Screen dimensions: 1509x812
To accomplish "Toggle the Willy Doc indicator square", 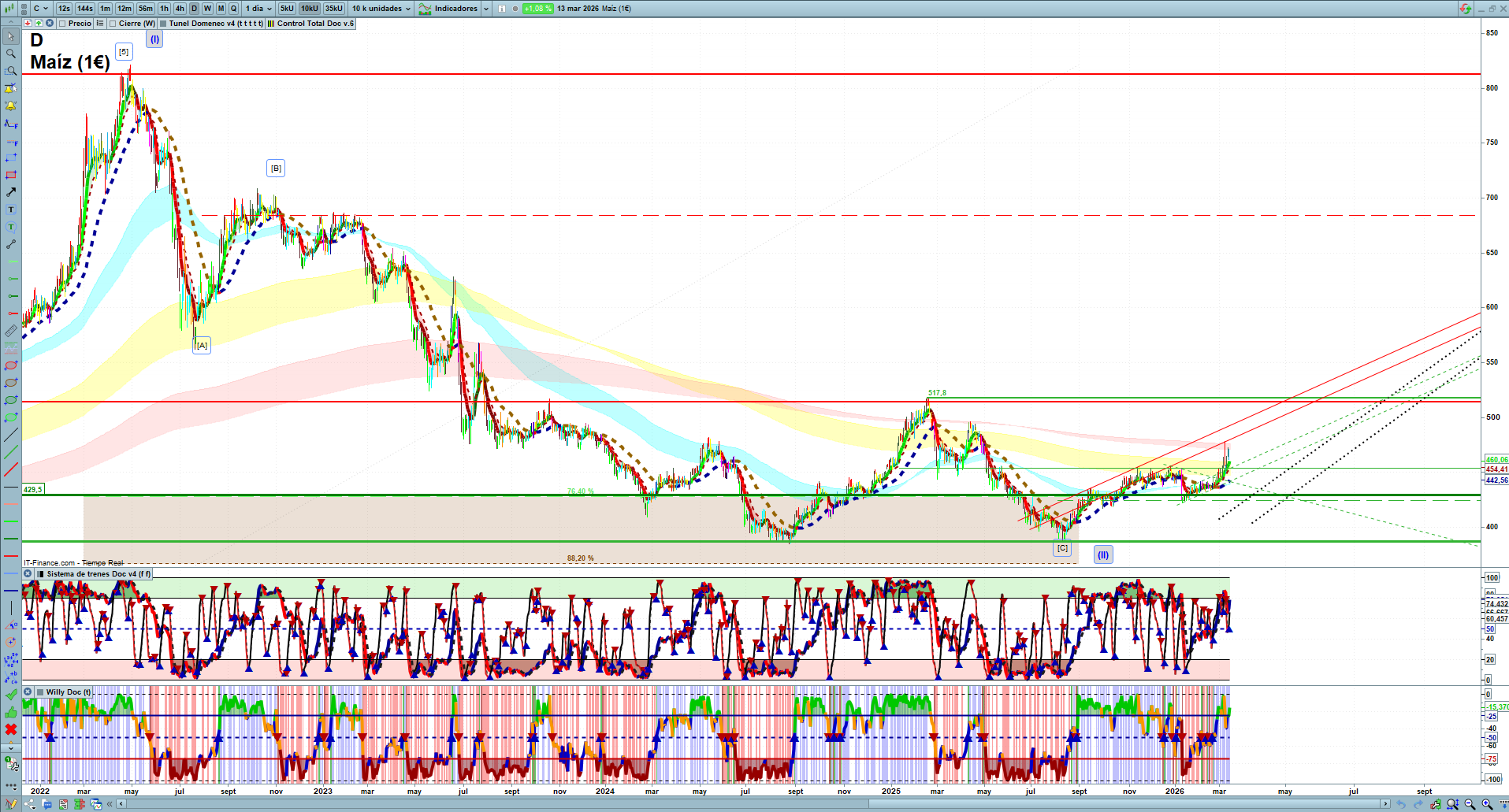I will [40, 692].
